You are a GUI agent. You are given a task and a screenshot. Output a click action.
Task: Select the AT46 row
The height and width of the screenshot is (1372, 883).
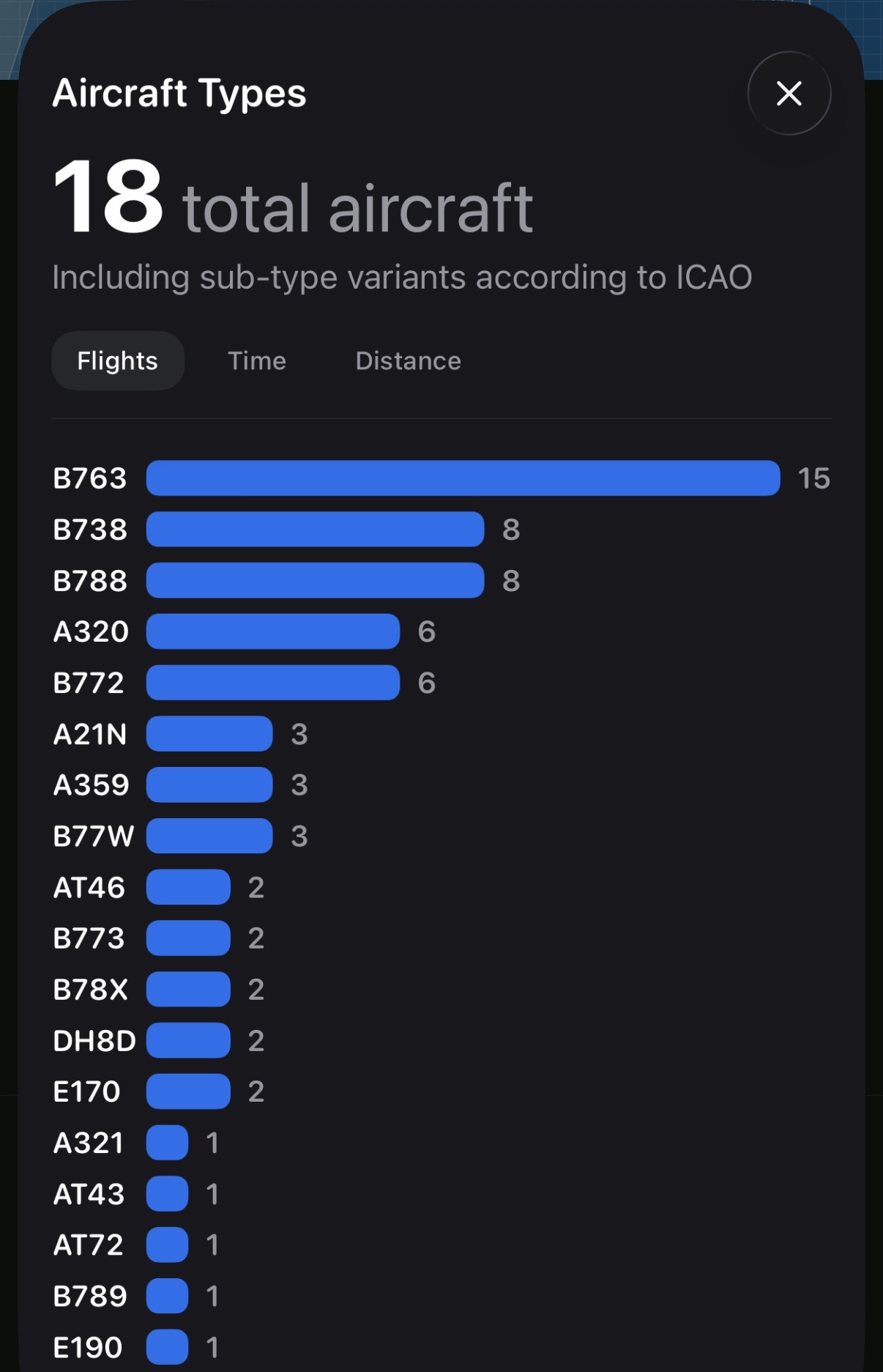187,887
